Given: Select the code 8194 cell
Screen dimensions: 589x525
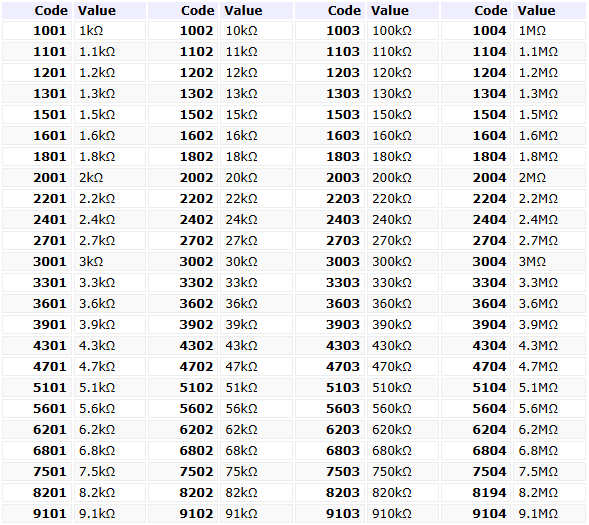Looking at the screenshot, I should click(x=476, y=493).
